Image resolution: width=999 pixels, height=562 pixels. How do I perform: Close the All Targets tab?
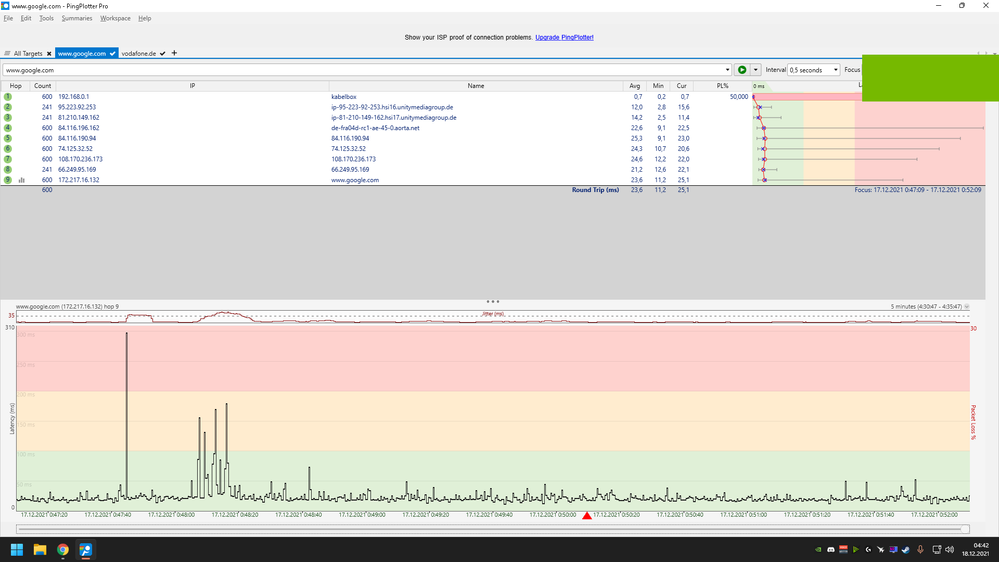[x=48, y=54]
